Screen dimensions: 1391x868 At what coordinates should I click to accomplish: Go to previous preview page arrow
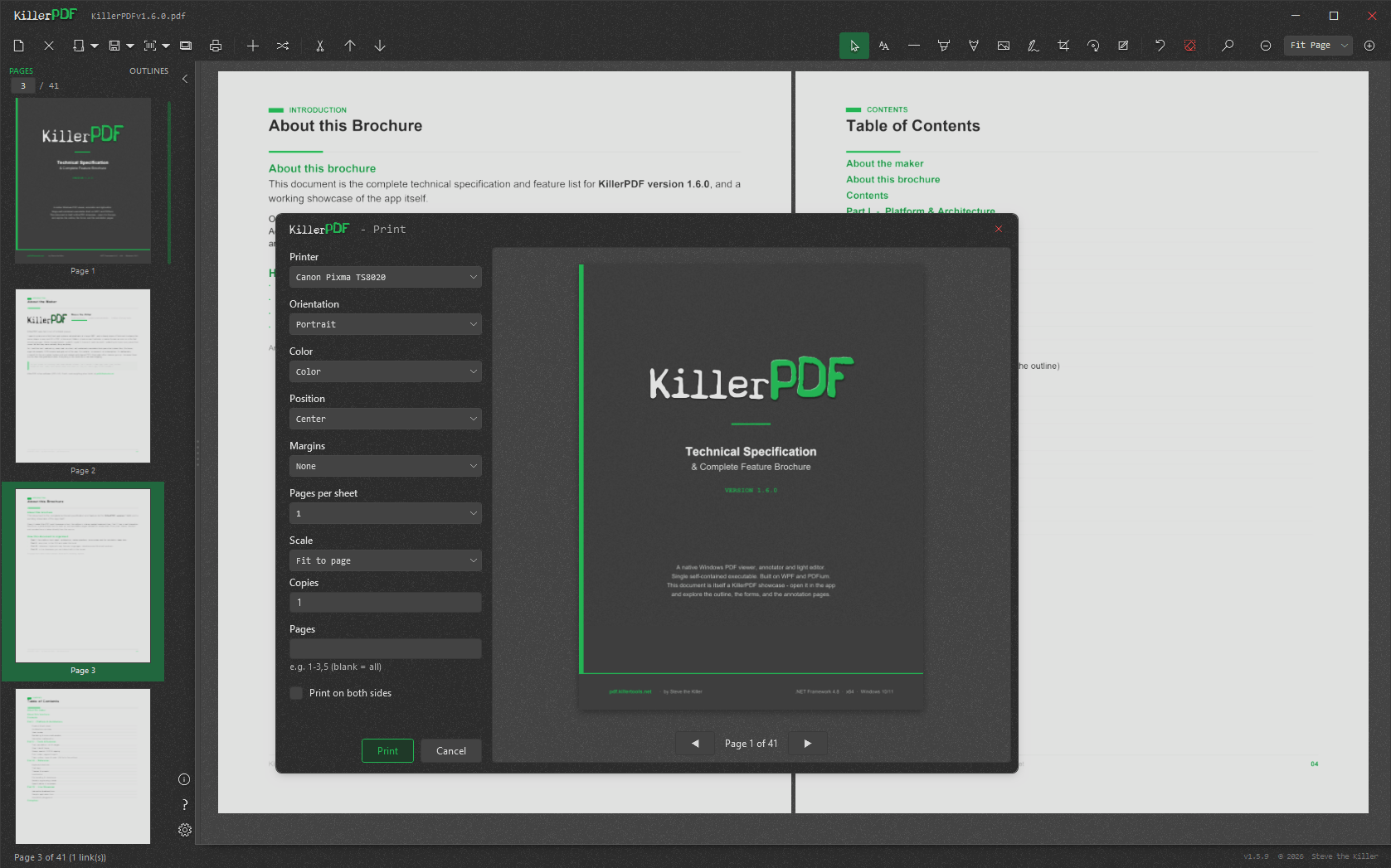click(695, 744)
